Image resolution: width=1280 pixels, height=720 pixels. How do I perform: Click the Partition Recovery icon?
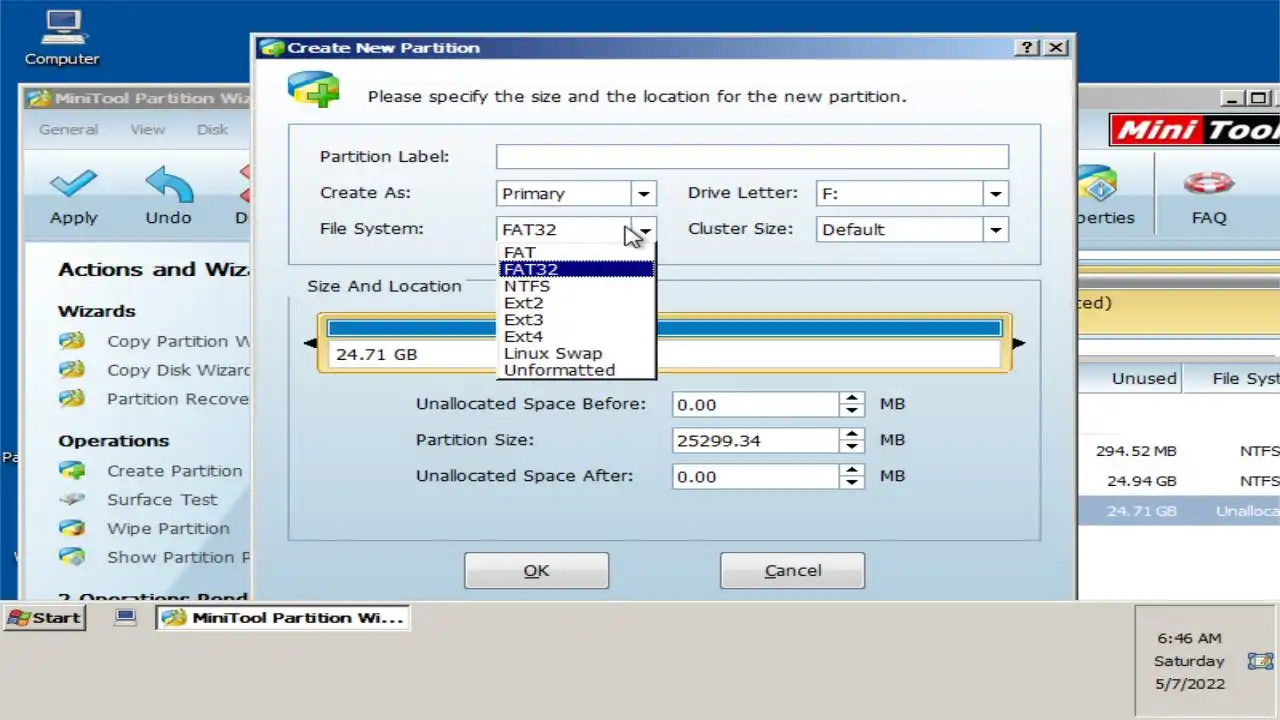point(71,399)
